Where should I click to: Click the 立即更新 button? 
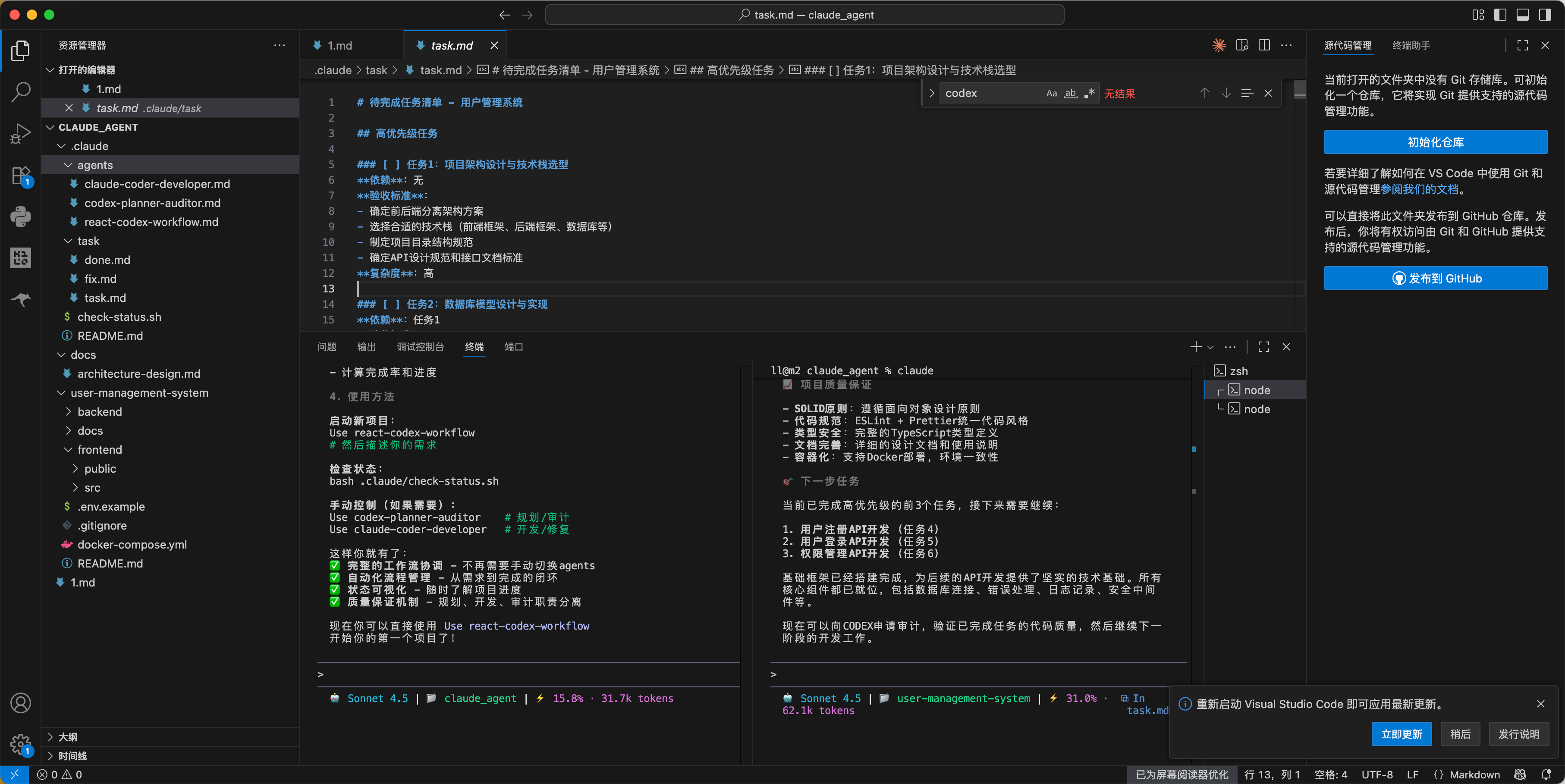click(x=1402, y=734)
